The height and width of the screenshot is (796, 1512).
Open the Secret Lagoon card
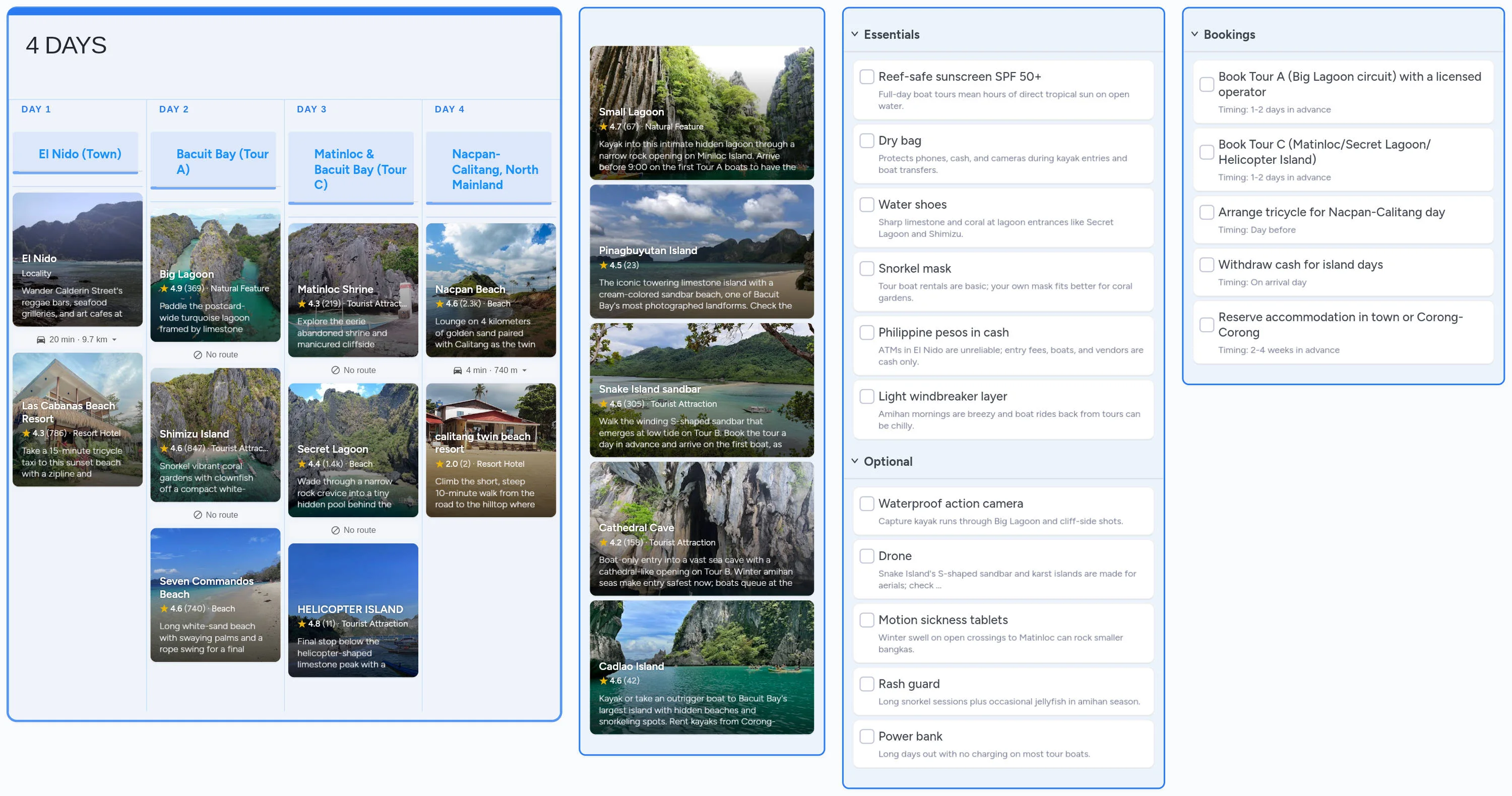click(x=353, y=450)
